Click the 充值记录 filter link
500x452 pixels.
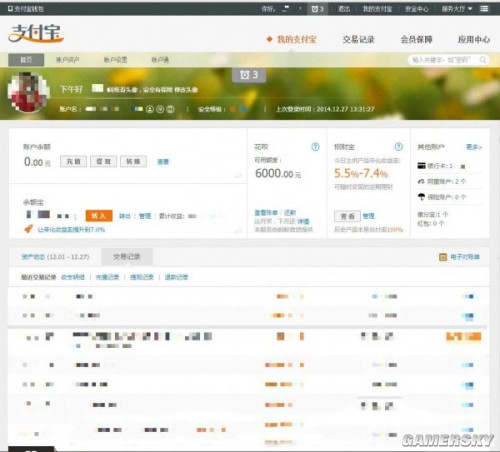107,277
